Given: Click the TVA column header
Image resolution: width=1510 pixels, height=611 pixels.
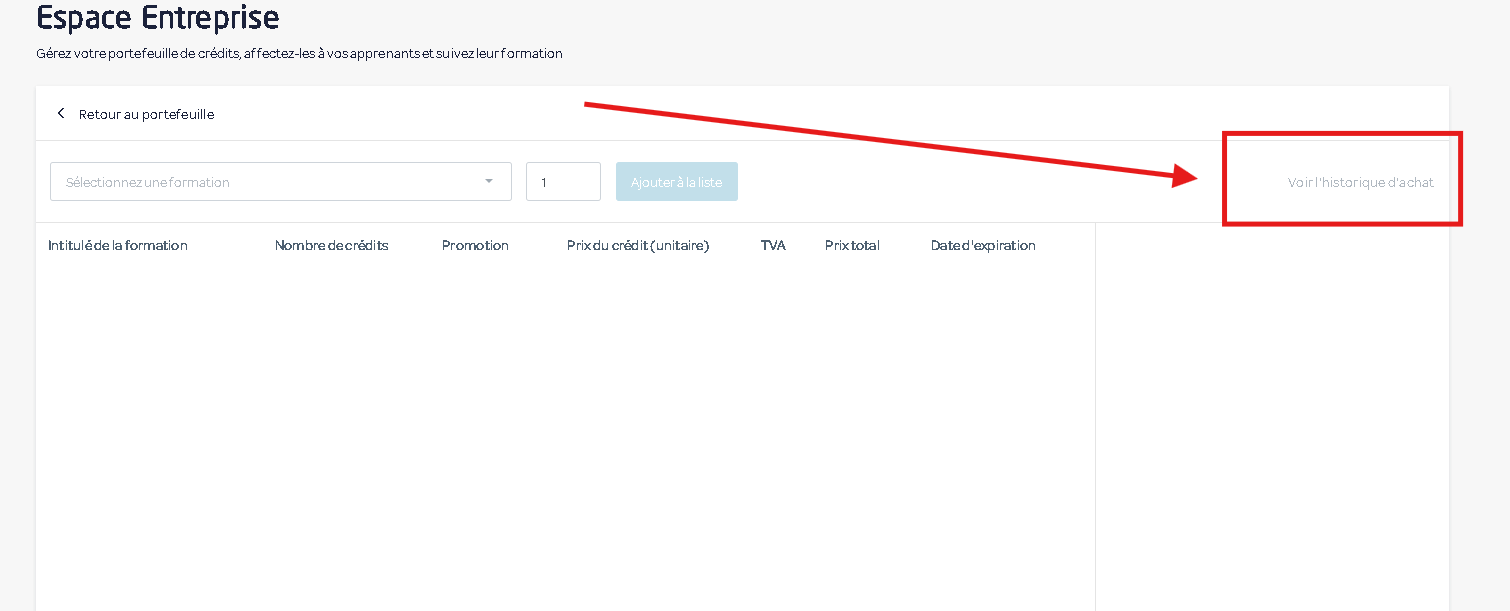Looking at the screenshot, I should [773, 245].
